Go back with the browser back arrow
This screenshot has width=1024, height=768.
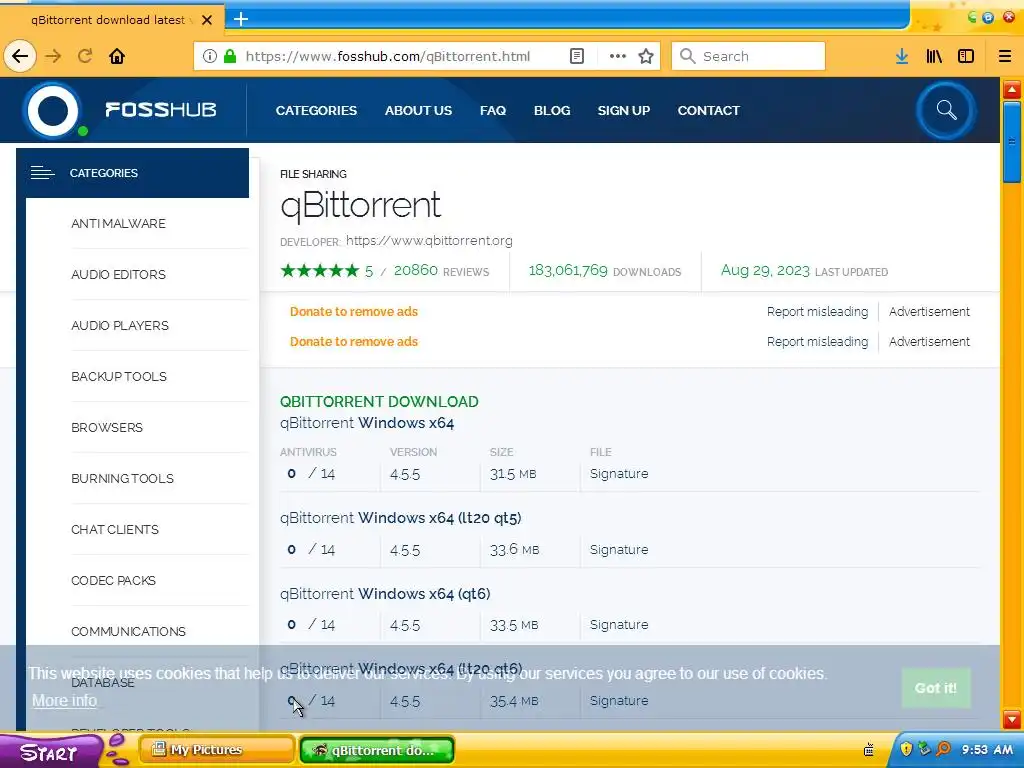[20, 56]
